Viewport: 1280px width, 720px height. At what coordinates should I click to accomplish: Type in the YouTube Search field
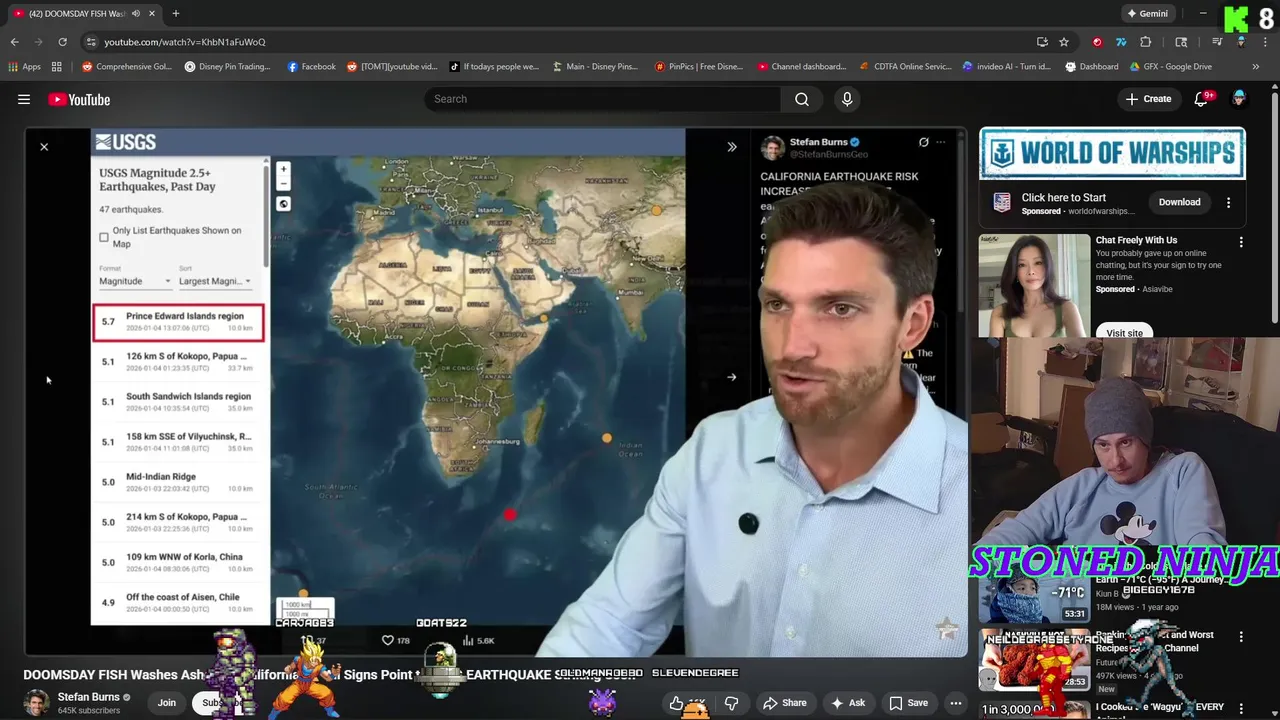(603, 99)
